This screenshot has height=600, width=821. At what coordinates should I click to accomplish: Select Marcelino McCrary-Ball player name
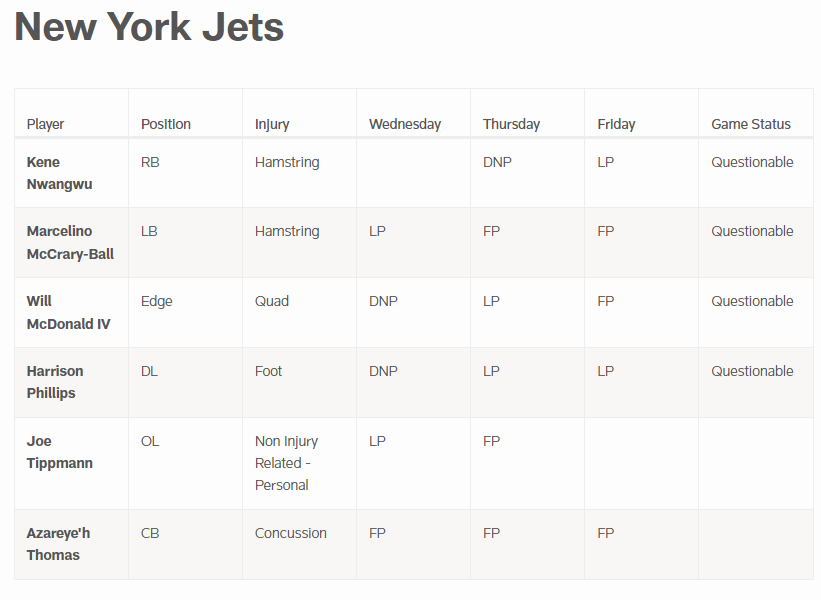(x=70, y=242)
